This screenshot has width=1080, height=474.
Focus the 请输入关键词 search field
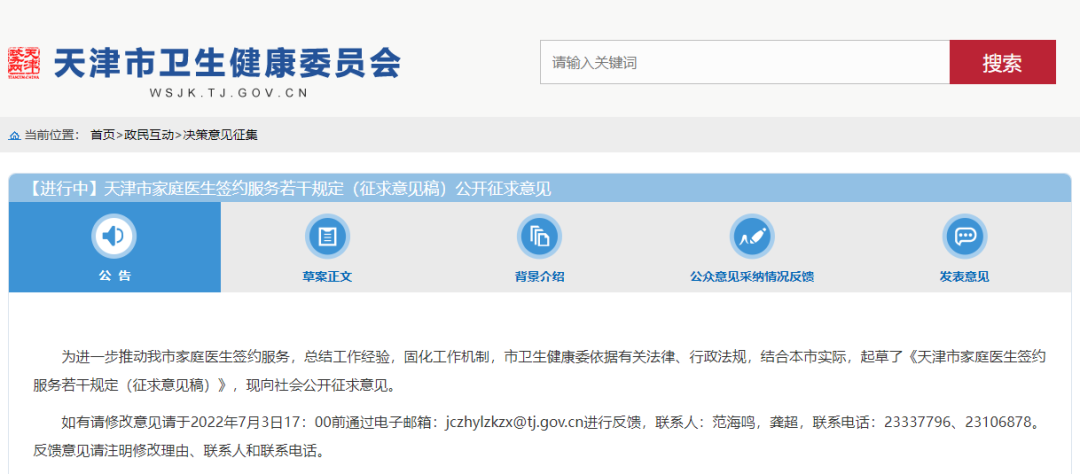pyautogui.click(x=745, y=63)
